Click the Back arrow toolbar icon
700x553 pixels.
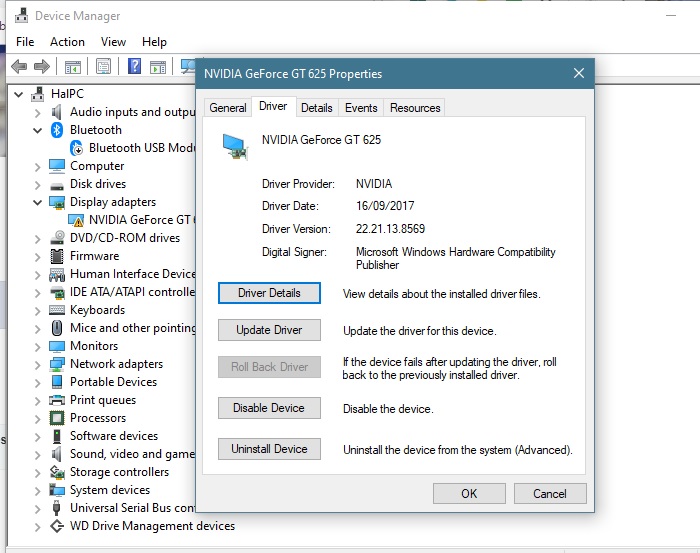tap(19, 67)
